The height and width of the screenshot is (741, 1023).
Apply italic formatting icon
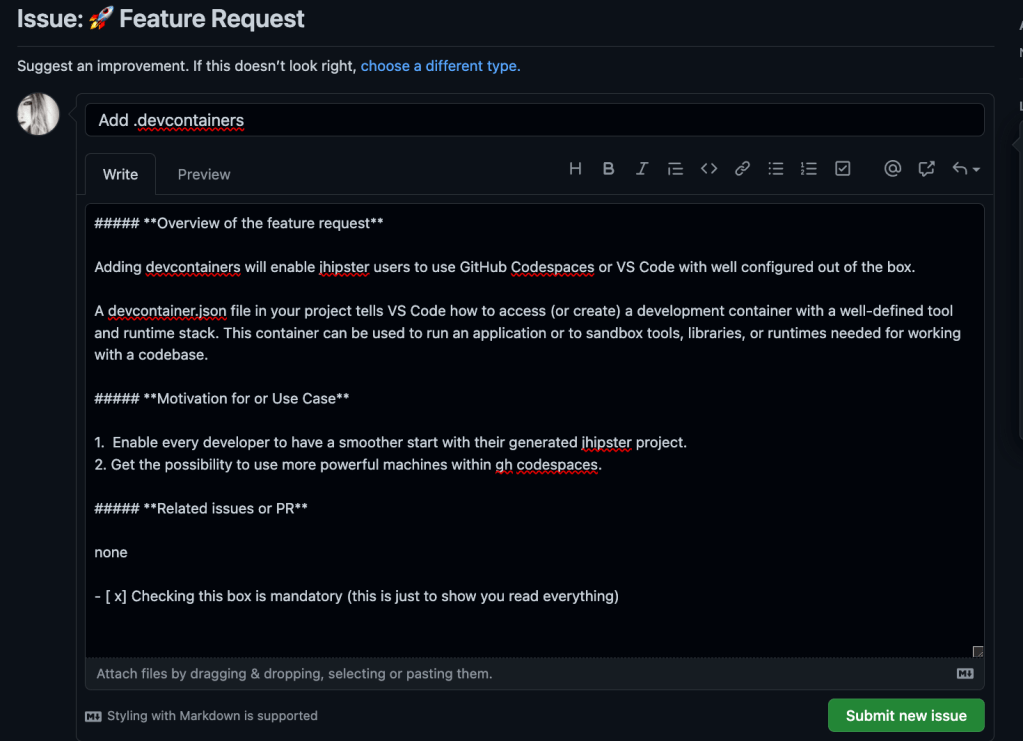[642, 169]
